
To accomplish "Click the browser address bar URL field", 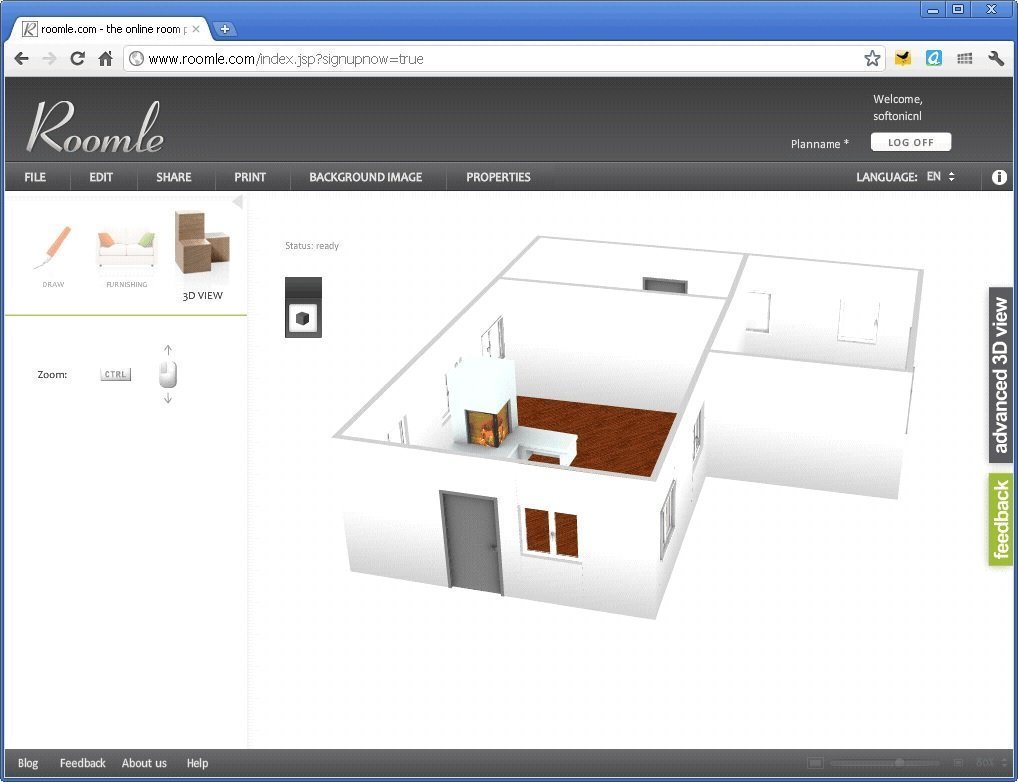I will click(500, 59).
